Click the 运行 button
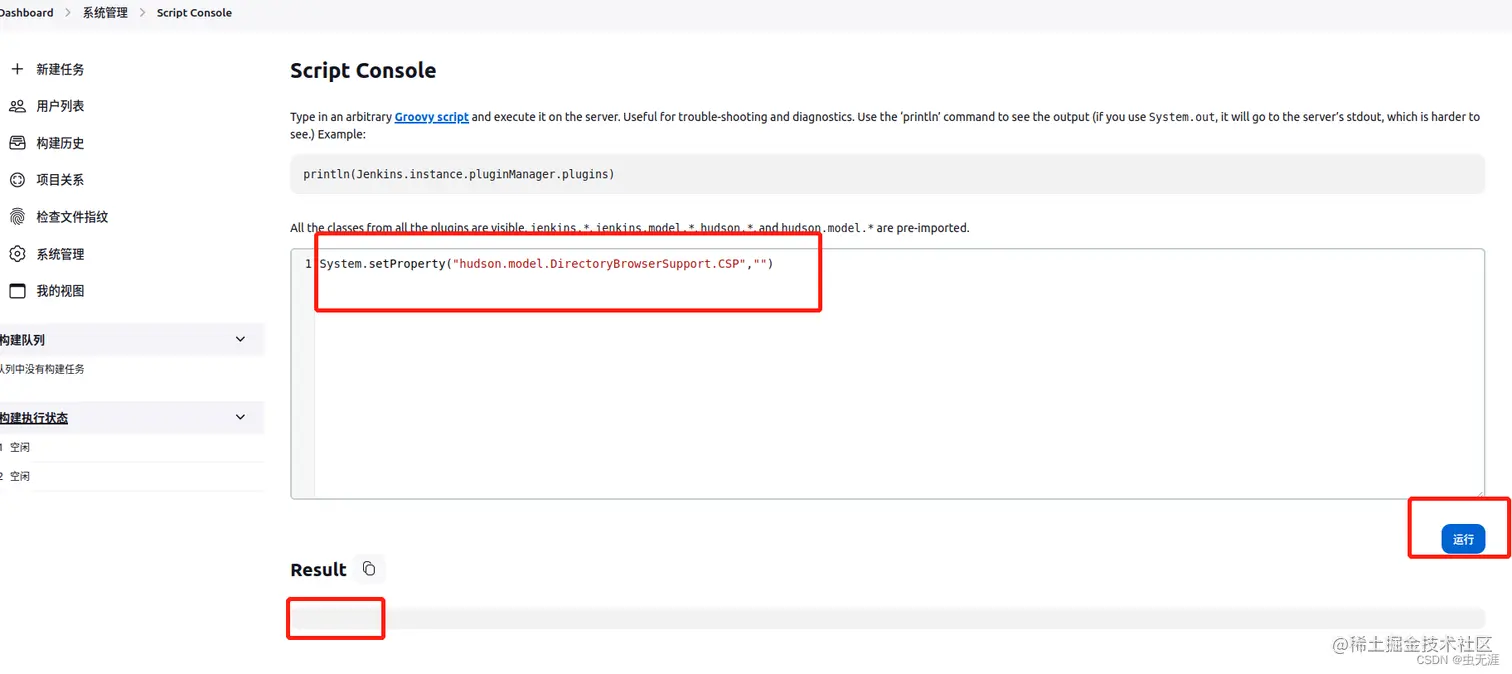 (1463, 539)
